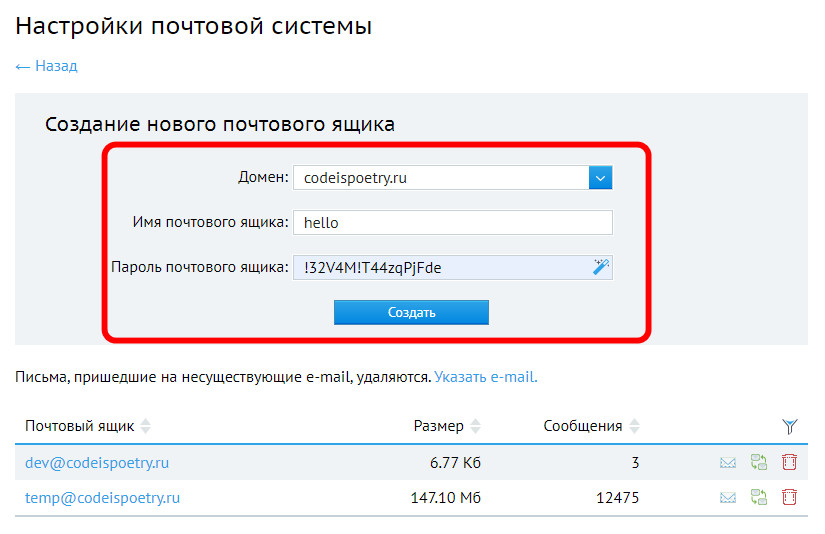Open the Указать e-mail link
Viewport: 825px width, 534px height.
[x=486, y=377]
